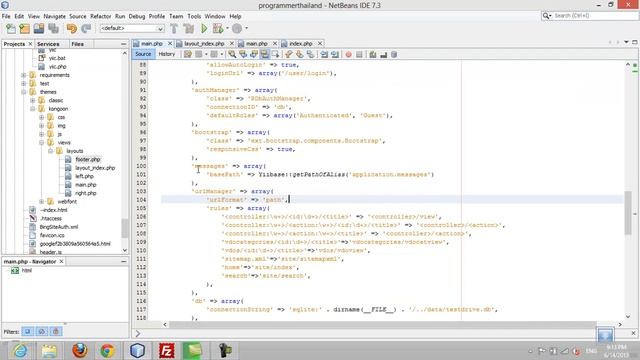Expand the css folder node
640x360 pixels.
coord(42,117)
